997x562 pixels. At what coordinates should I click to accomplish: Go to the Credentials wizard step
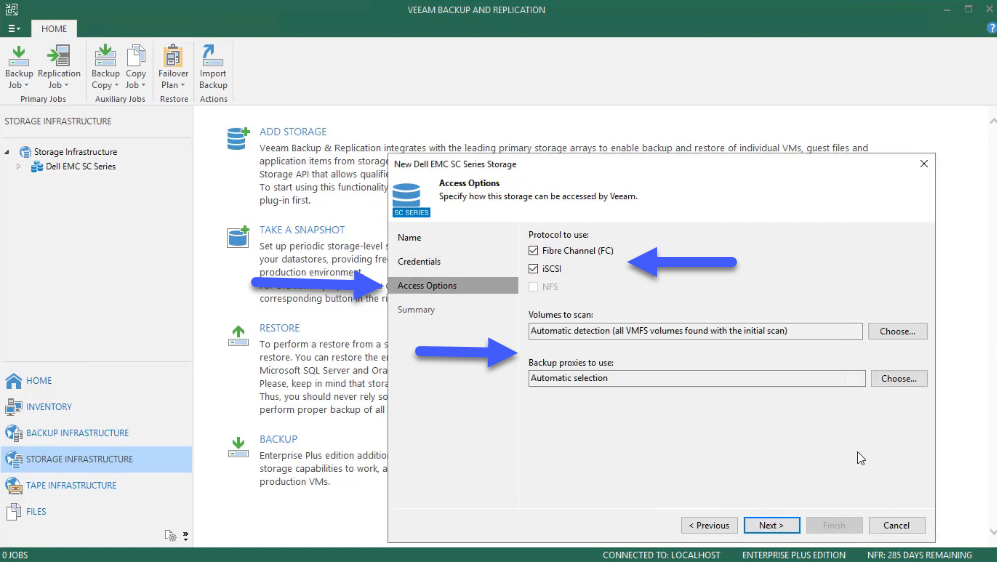[x=419, y=262]
